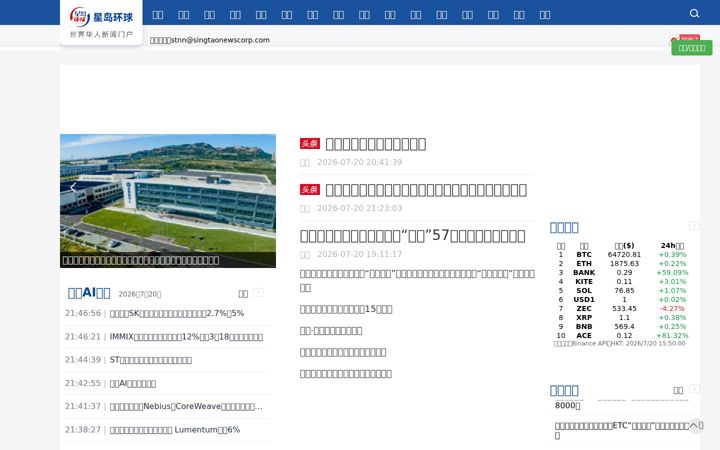Open the headline dated 2026-07-20 21:23:03
This screenshot has width=720, height=450.
tap(426, 190)
